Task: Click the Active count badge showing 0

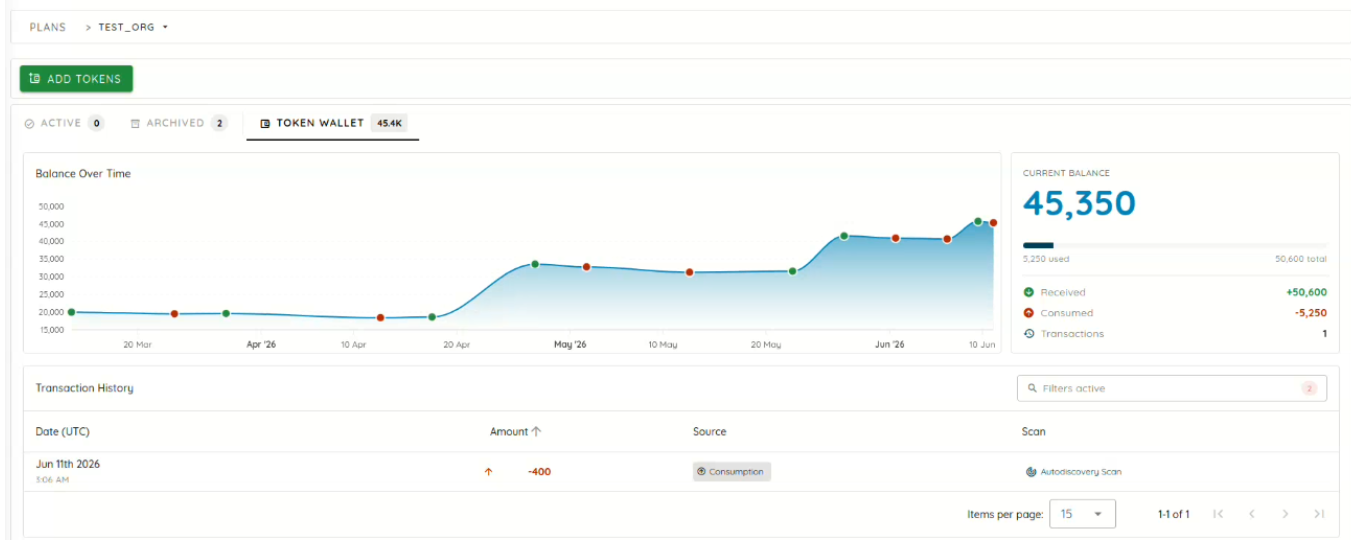Action: (96, 123)
